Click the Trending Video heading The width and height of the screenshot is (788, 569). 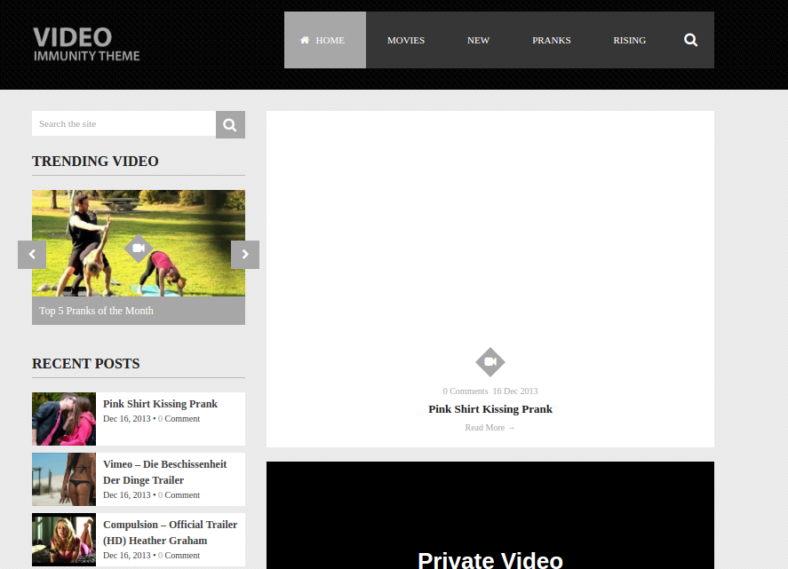(x=95, y=161)
